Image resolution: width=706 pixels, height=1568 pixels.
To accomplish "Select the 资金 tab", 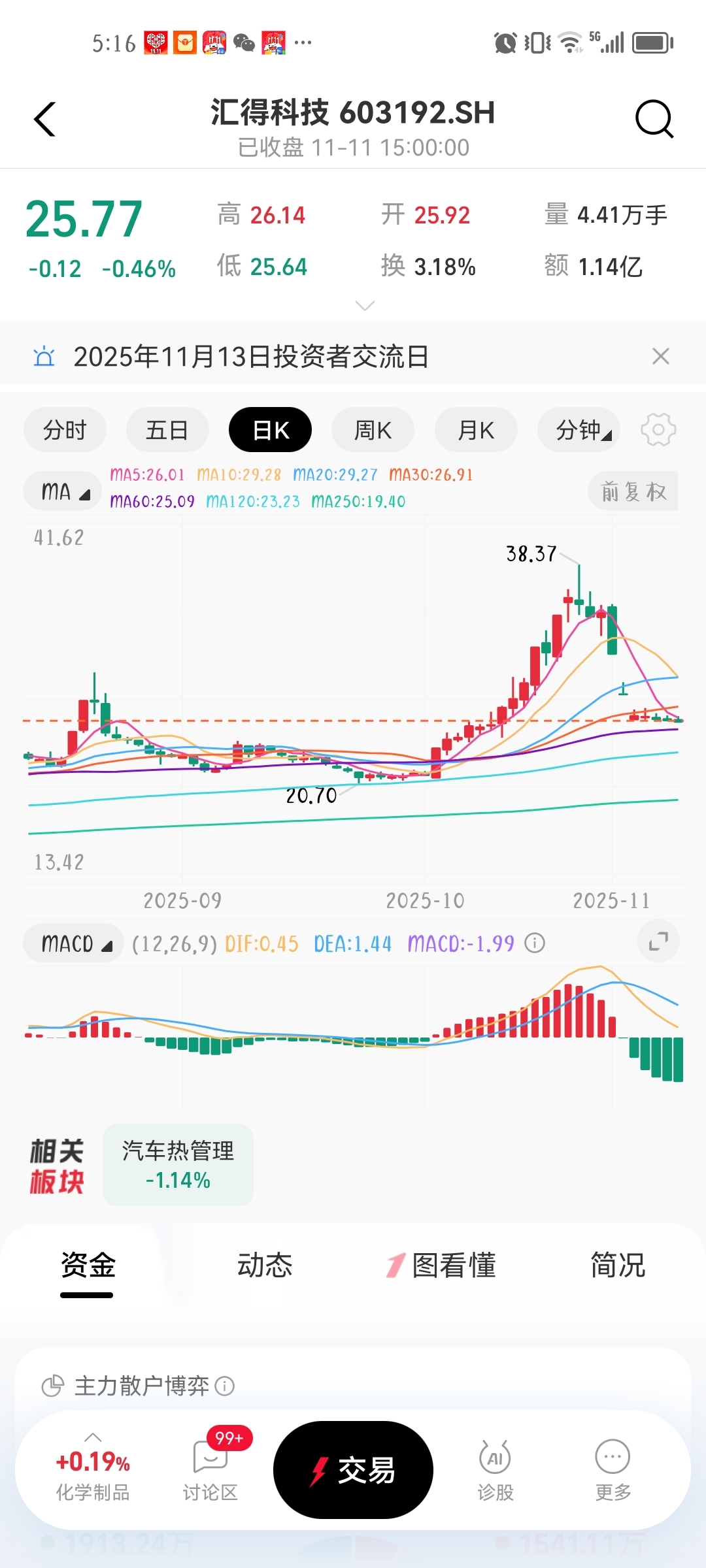I will tap(88, 1265).
